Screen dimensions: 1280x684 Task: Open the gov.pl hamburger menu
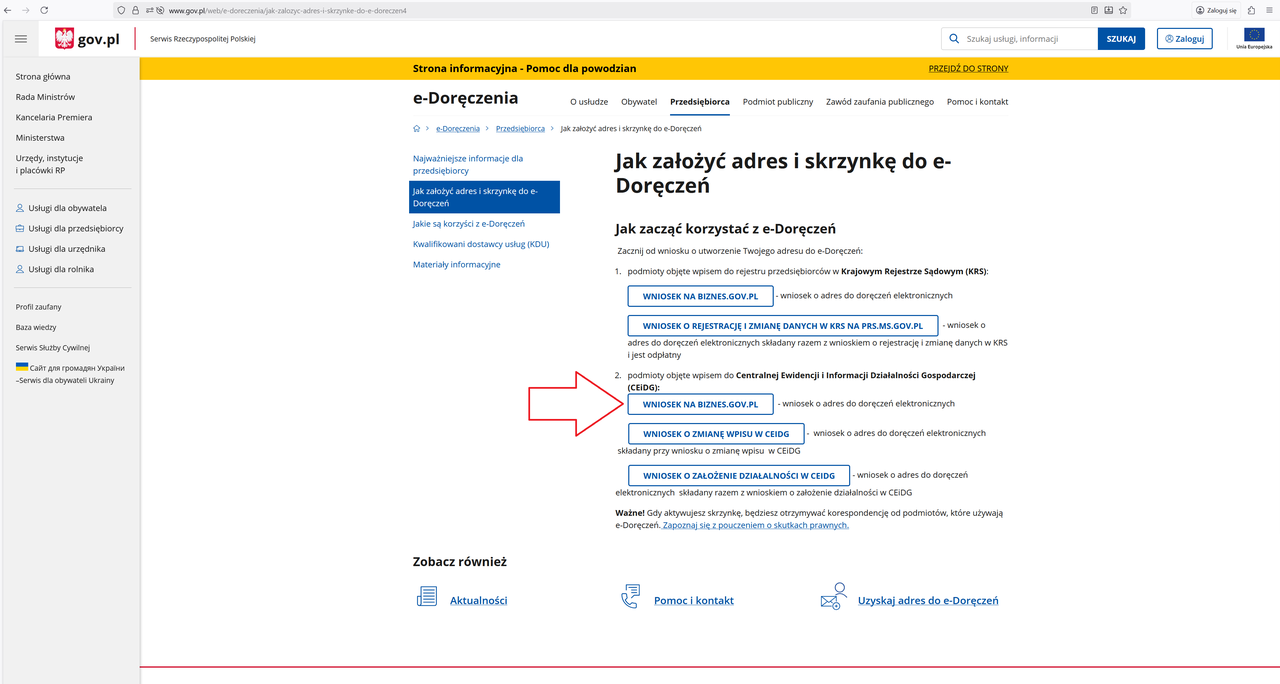point(21,39)
